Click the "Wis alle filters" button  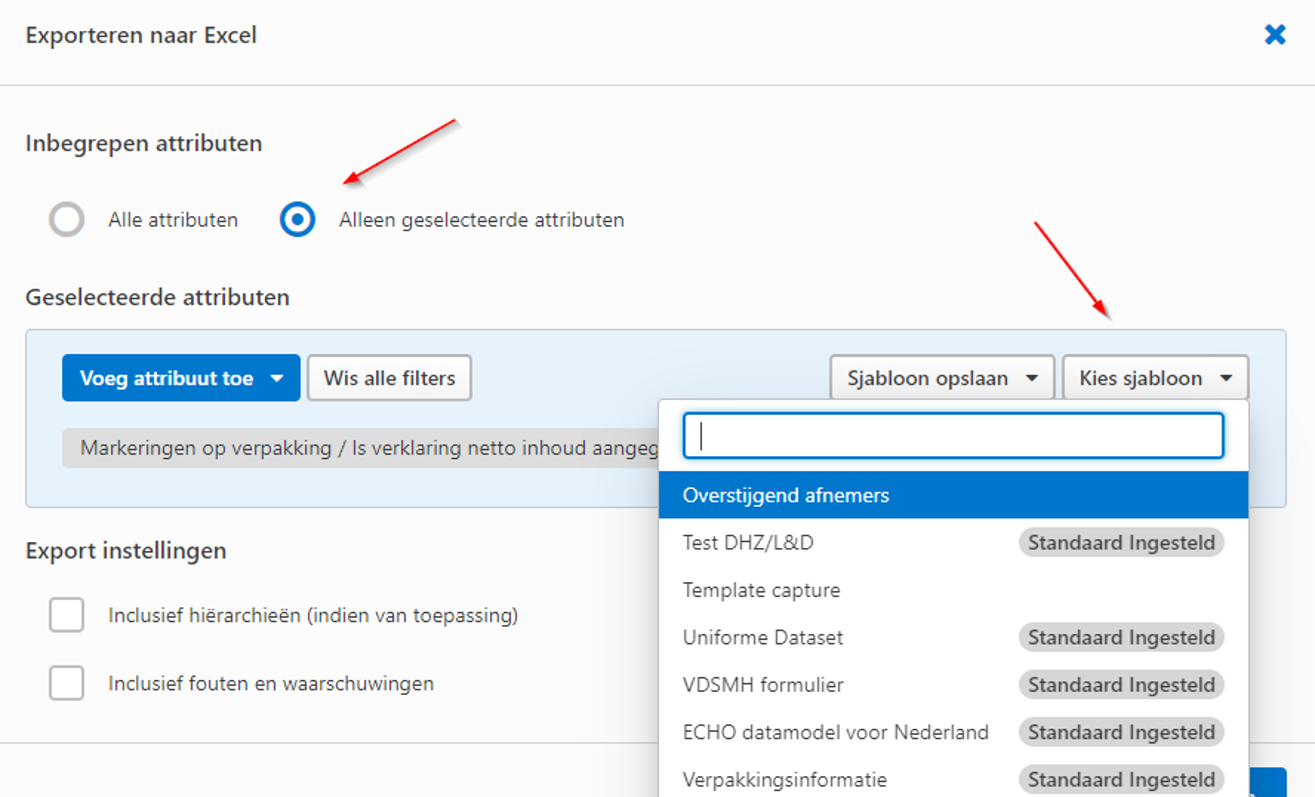[389, 377]
